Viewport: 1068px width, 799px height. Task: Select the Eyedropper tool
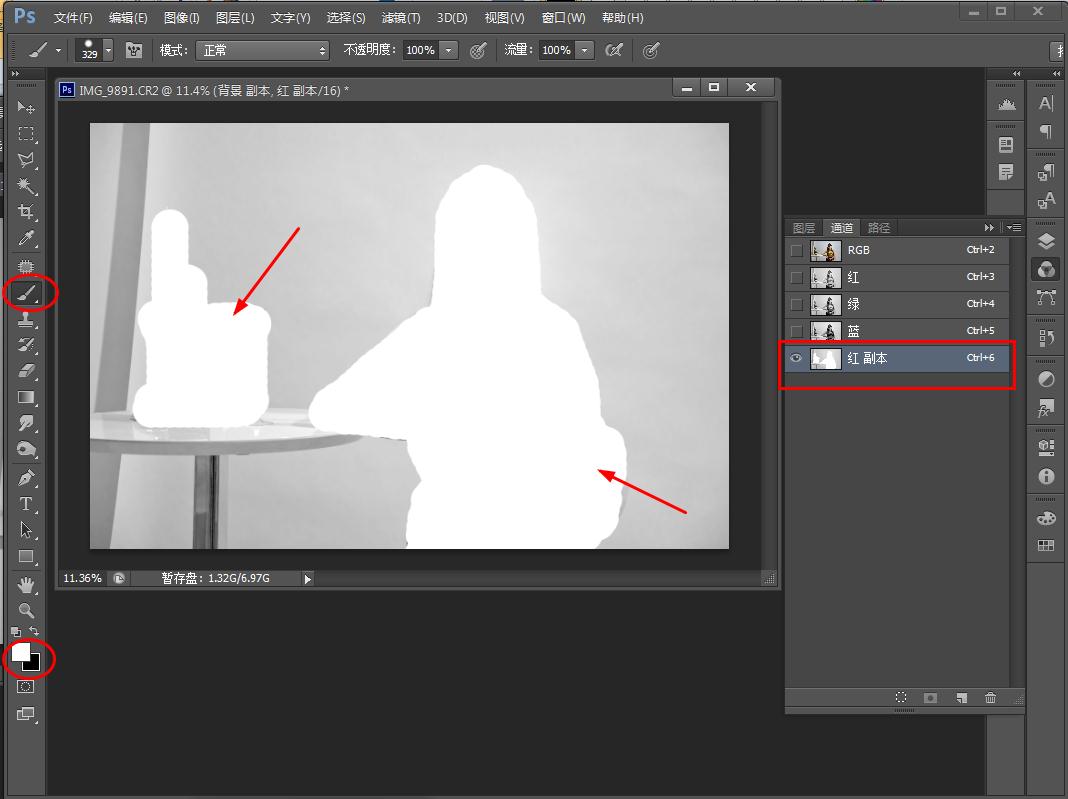(27, 239)
